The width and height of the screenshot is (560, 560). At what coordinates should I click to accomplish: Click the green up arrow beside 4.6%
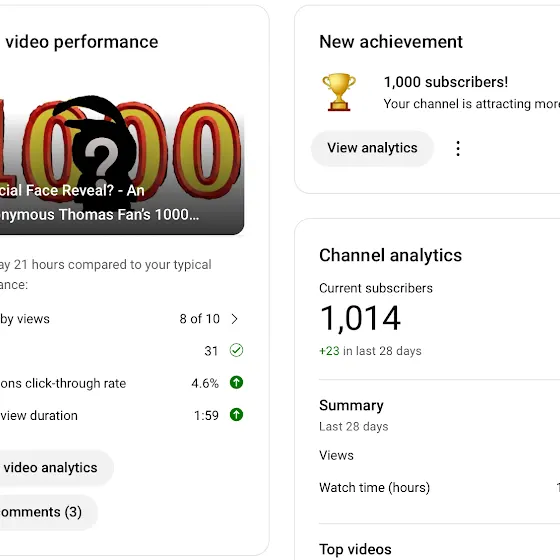point(236,382)
